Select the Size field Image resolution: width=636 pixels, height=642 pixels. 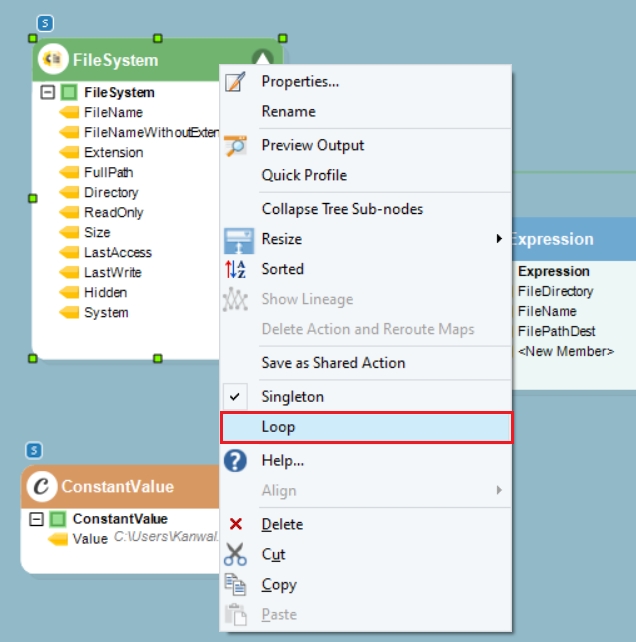click(x=97, y=233)
